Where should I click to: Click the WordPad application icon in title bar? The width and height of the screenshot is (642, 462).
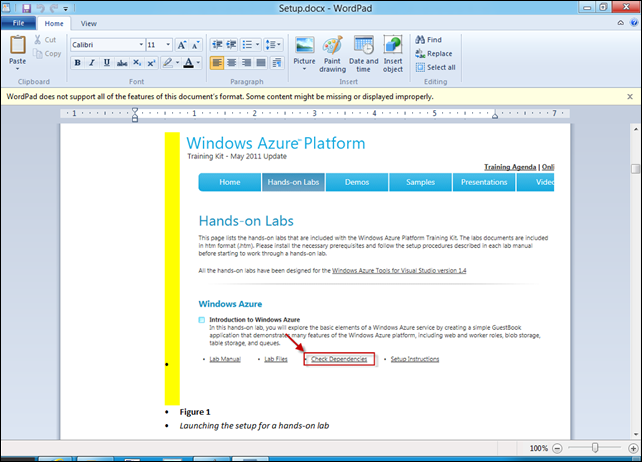click(7, 8)
